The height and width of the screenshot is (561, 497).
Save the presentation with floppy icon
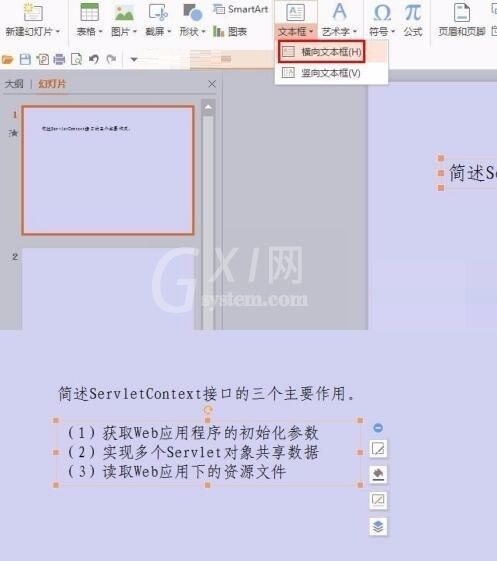(x=25, y=59)
